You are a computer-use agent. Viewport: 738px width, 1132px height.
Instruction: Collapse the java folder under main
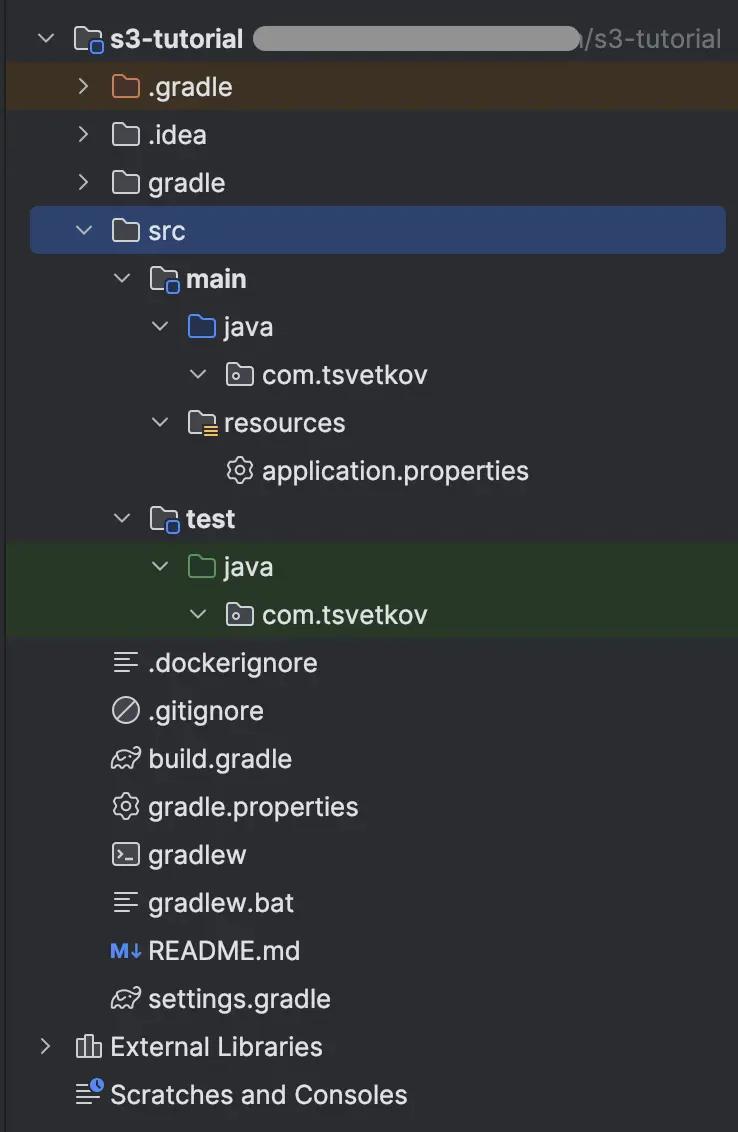click(160, 326)
